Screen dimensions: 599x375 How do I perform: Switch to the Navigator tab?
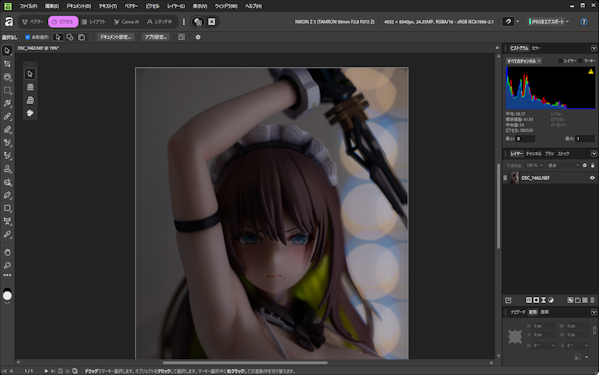pos(518,312)
